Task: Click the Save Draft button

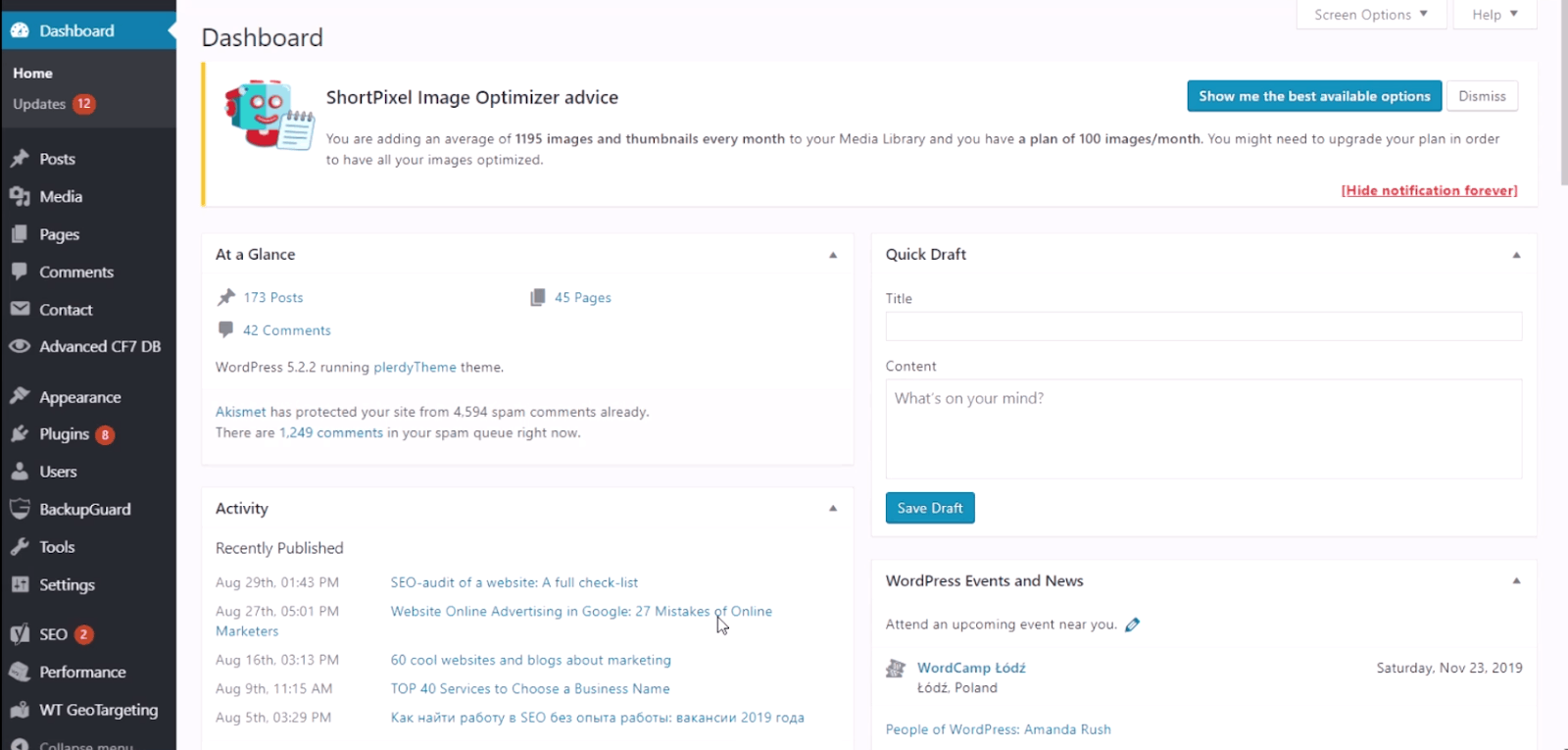Action: [x=930, y=508]
